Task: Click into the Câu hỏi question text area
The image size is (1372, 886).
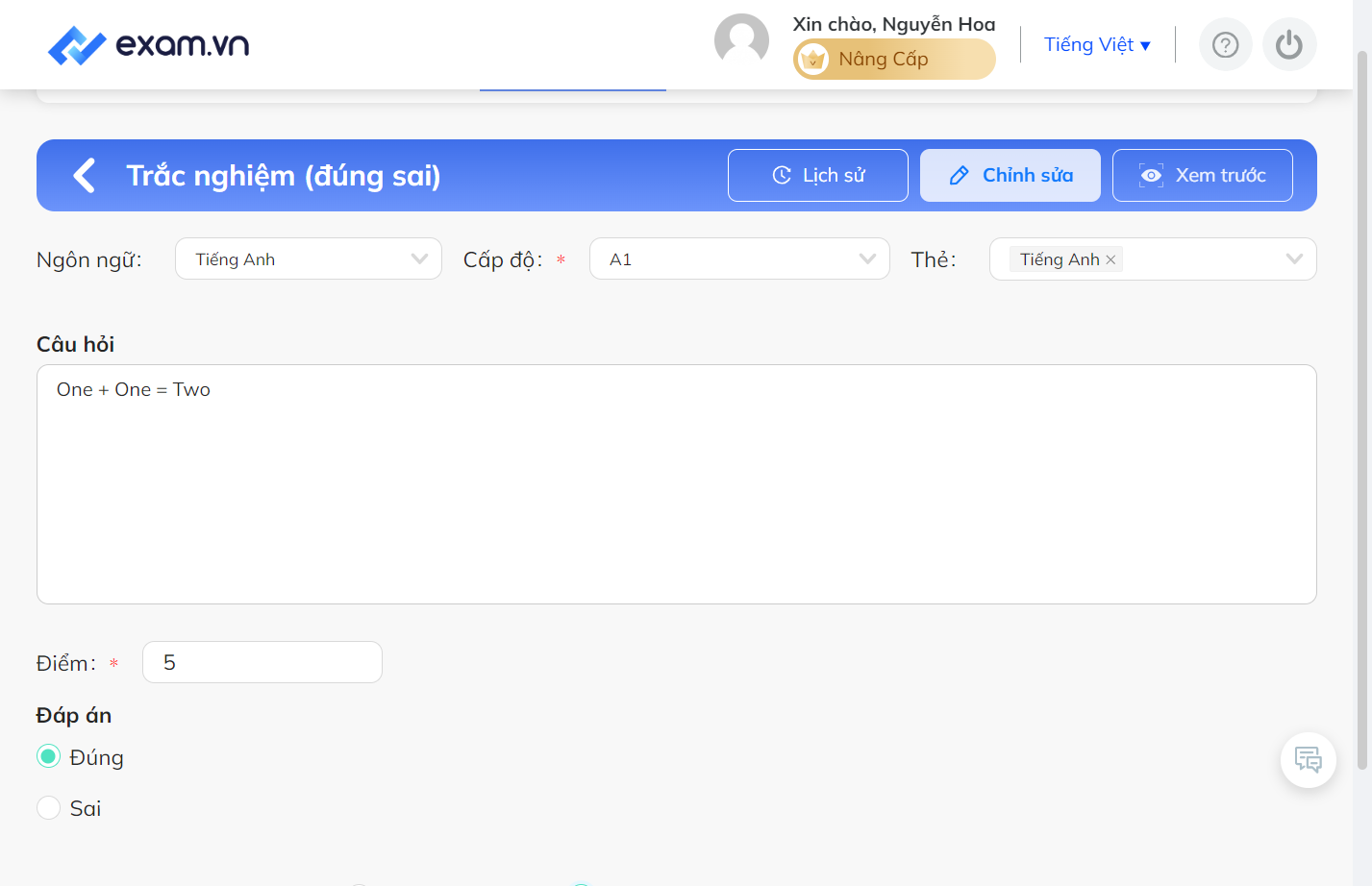Action: pyautogui.click(x=677, y=484)
